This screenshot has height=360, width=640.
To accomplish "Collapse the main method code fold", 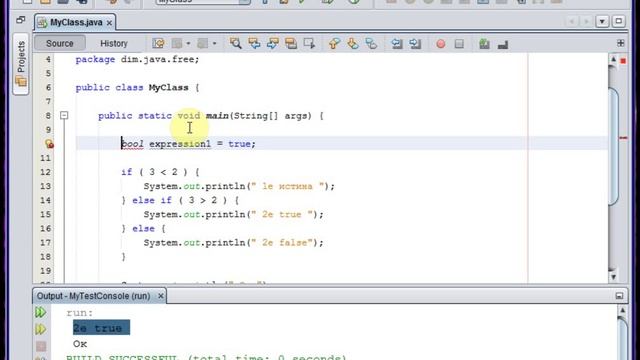I will [x=64, y=116].
